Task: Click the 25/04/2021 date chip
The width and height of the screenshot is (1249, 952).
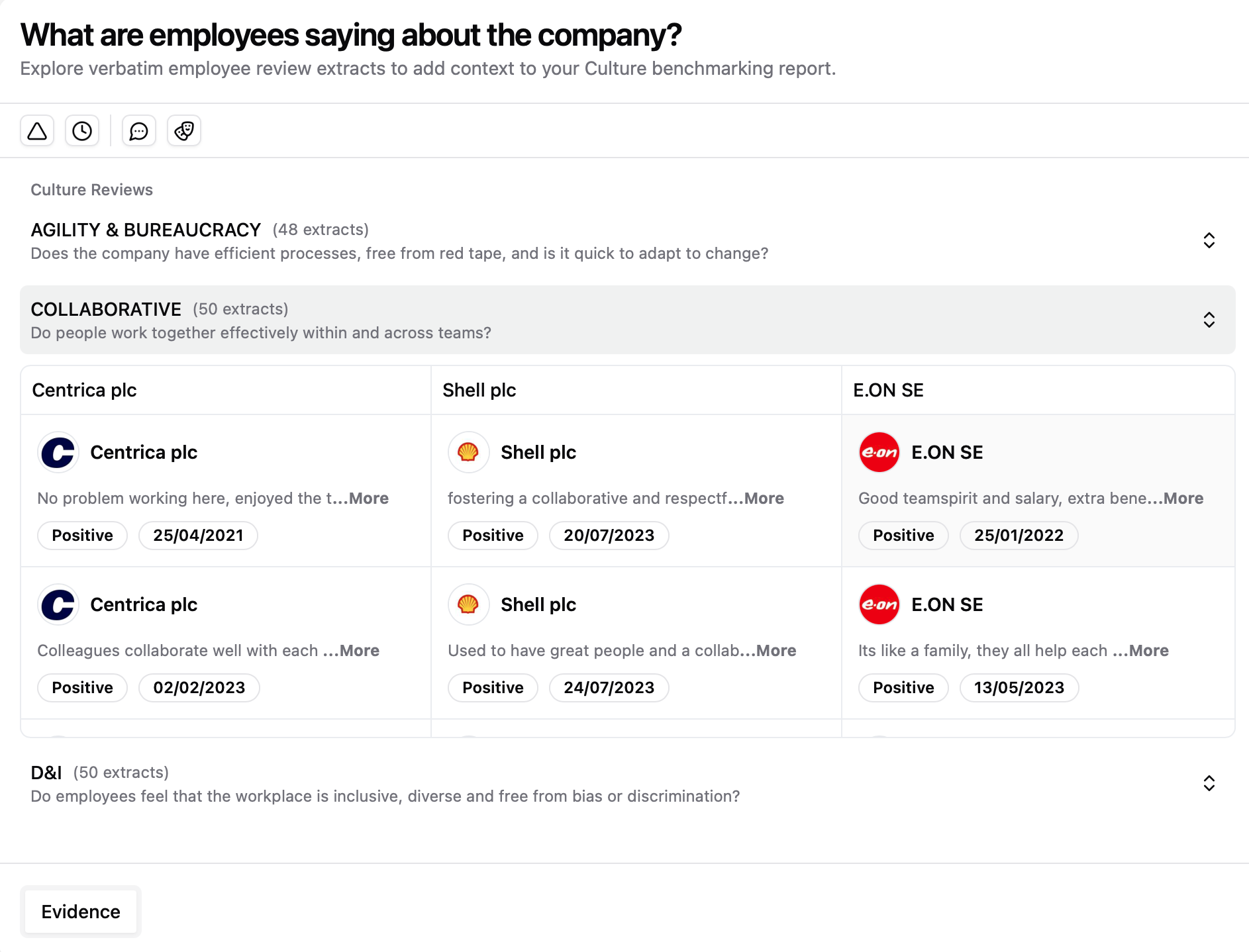Action: coord(198,535)
